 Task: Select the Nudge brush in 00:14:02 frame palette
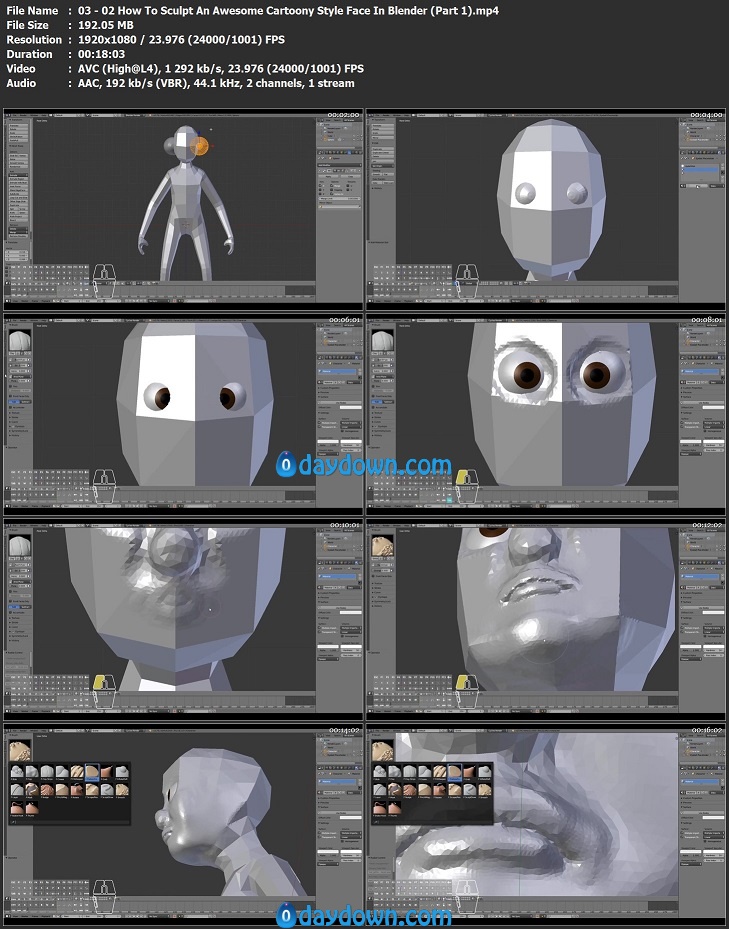47,789
